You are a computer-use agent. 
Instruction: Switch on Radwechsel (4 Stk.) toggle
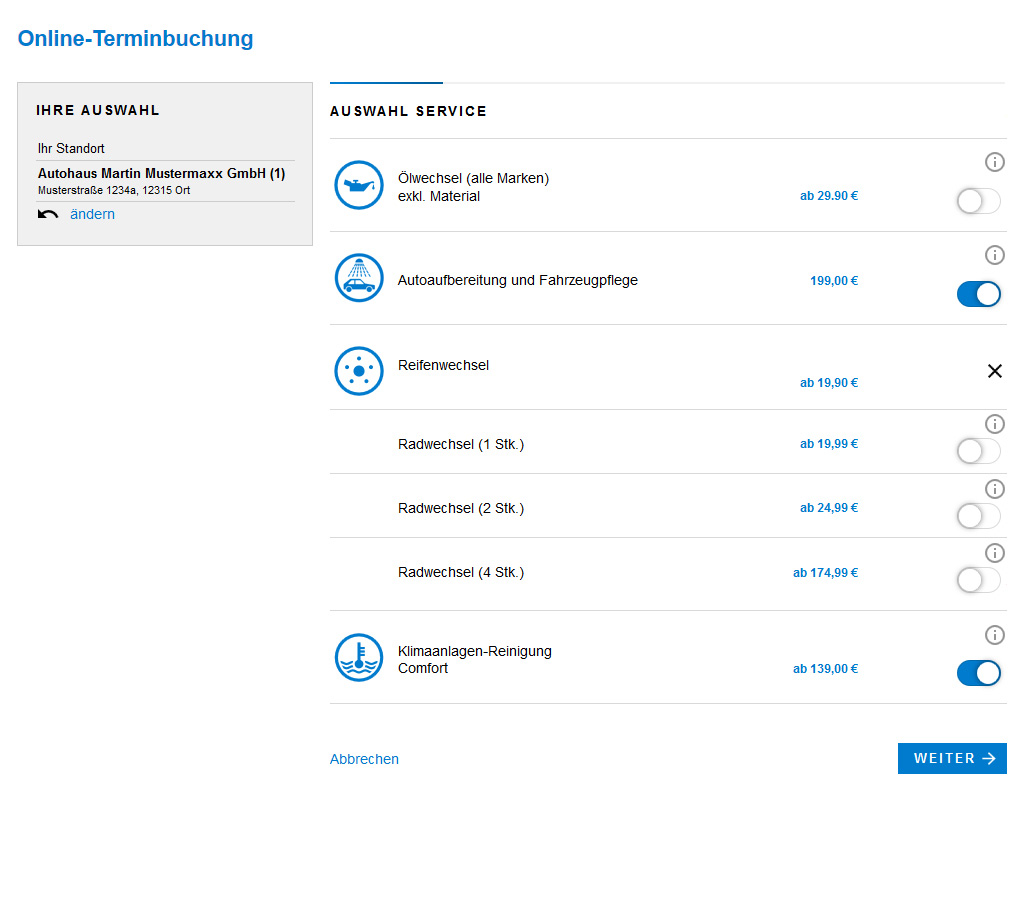click(978, 580)
